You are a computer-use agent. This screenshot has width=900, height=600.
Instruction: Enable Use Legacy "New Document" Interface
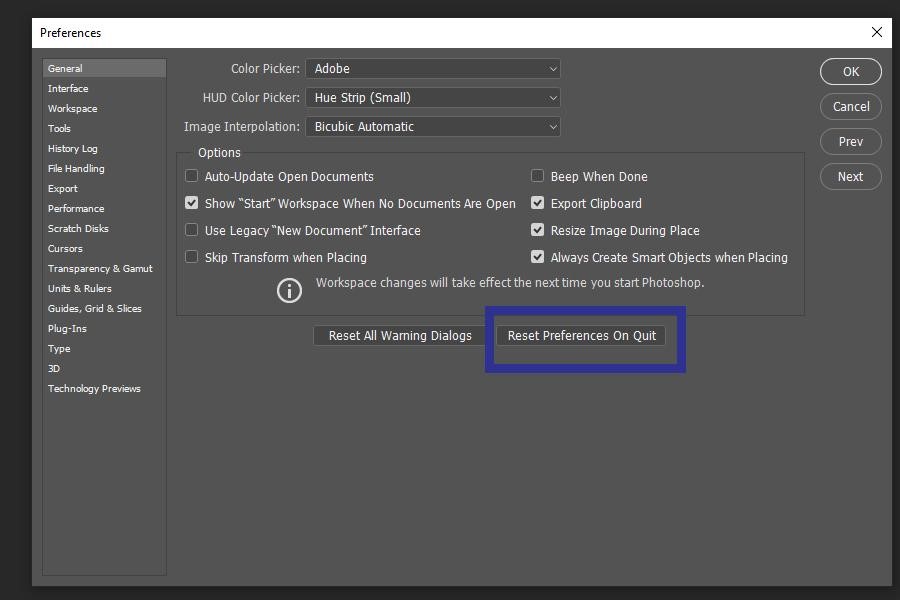pos(191,230)
